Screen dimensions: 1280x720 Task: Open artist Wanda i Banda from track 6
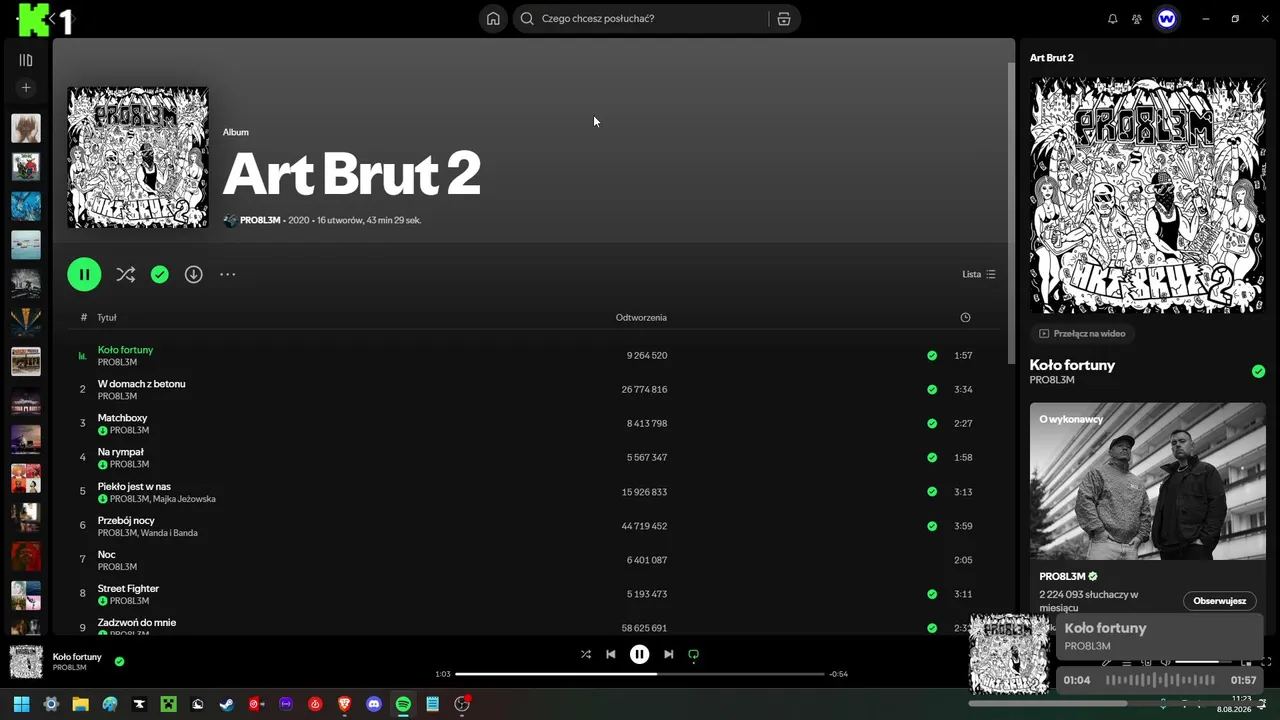169,533
